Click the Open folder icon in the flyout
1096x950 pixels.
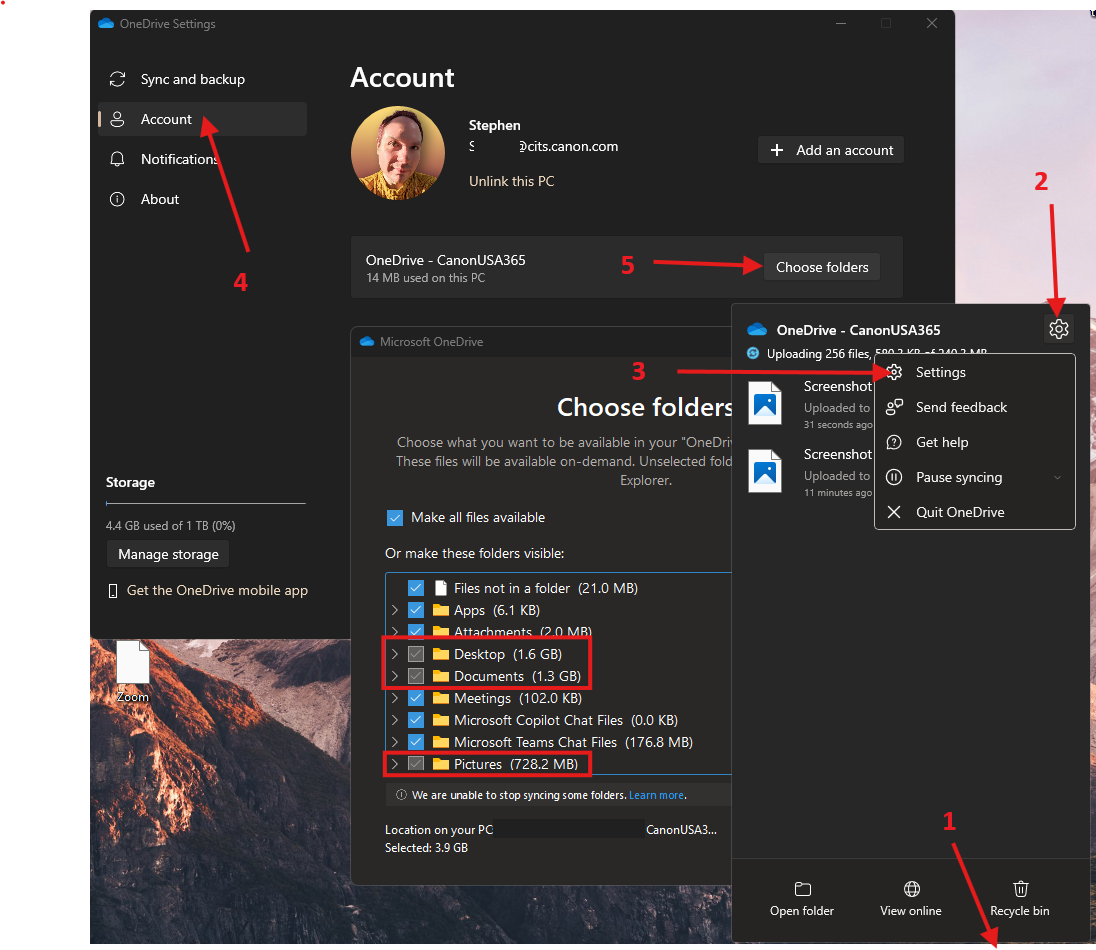[802, 888]
